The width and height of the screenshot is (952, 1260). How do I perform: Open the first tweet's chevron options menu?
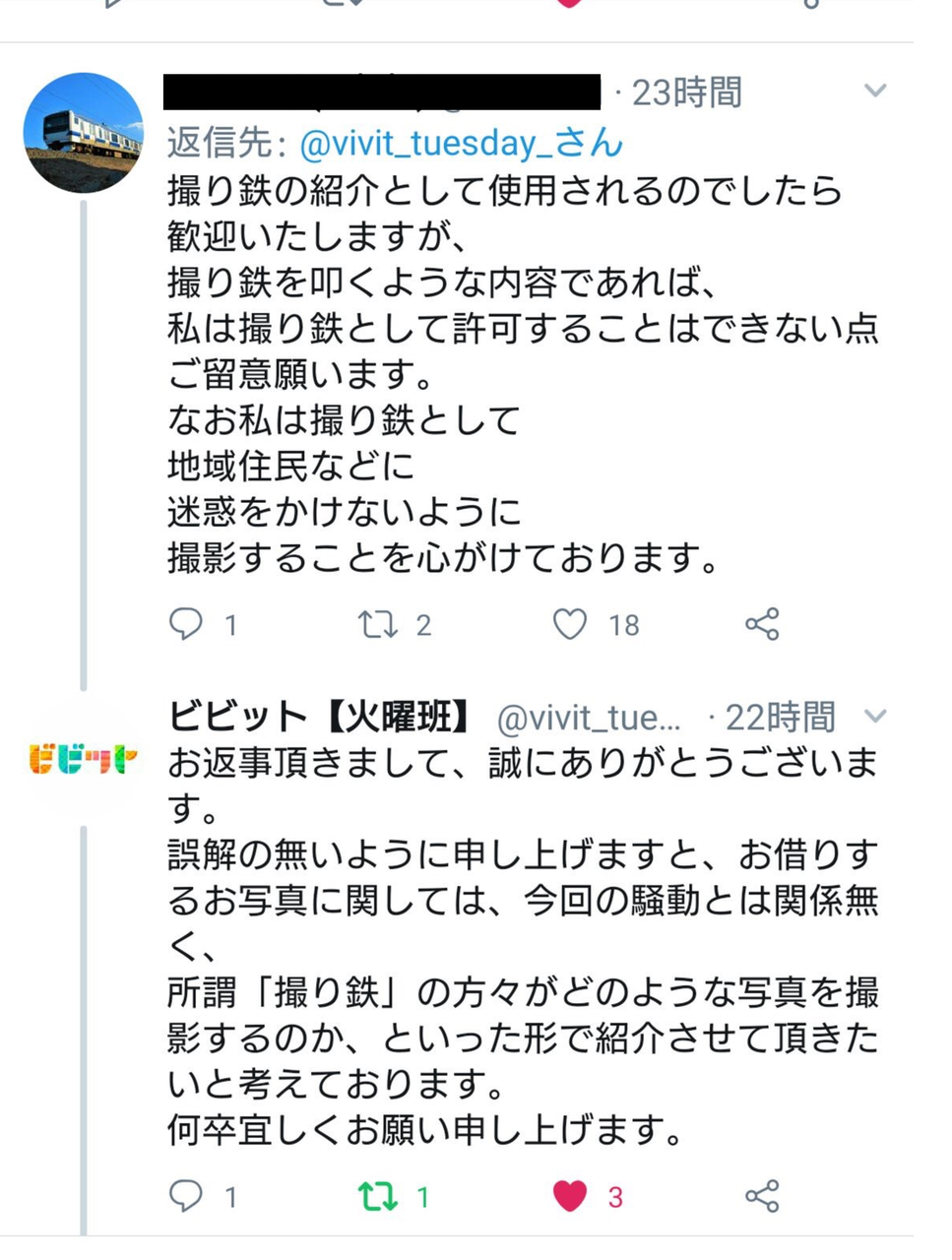[x=874, y=92]
